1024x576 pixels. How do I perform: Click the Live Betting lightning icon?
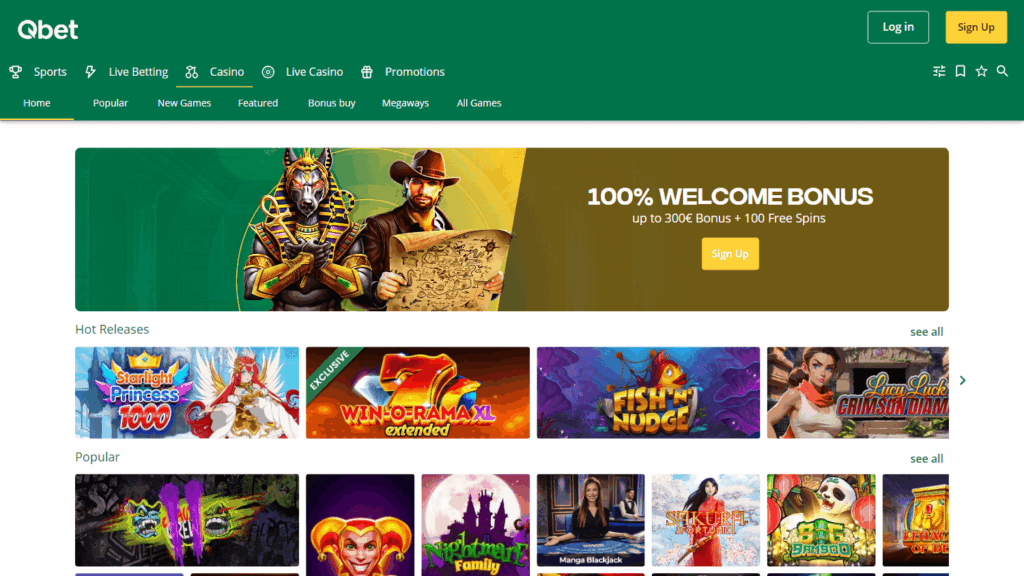click(x=90, y=72)
